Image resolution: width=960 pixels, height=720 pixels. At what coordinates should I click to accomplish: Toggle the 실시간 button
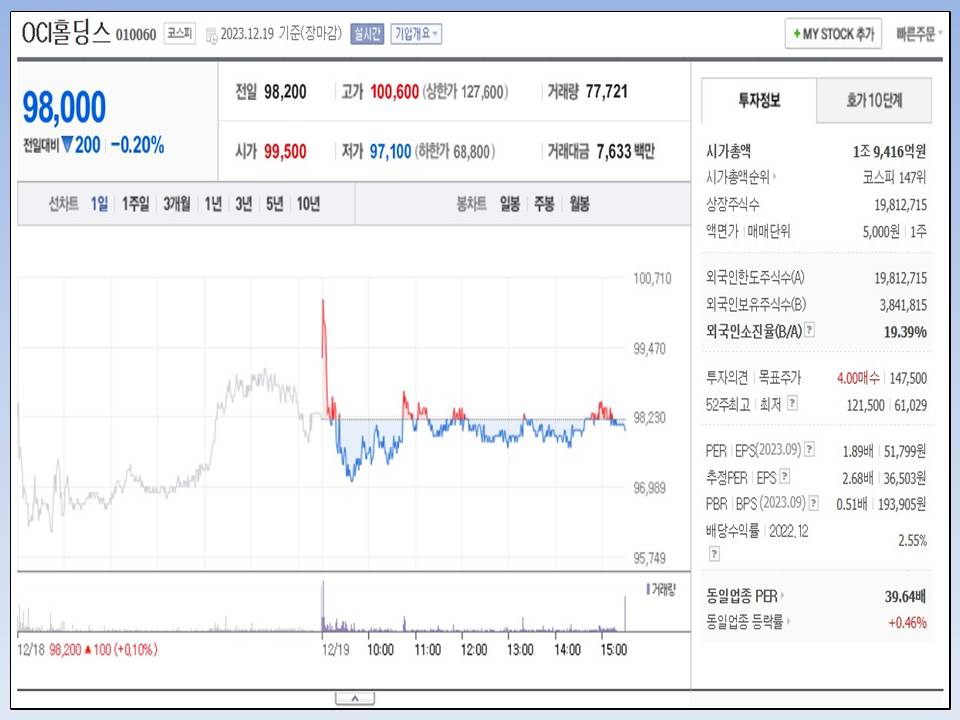[367, 34]
